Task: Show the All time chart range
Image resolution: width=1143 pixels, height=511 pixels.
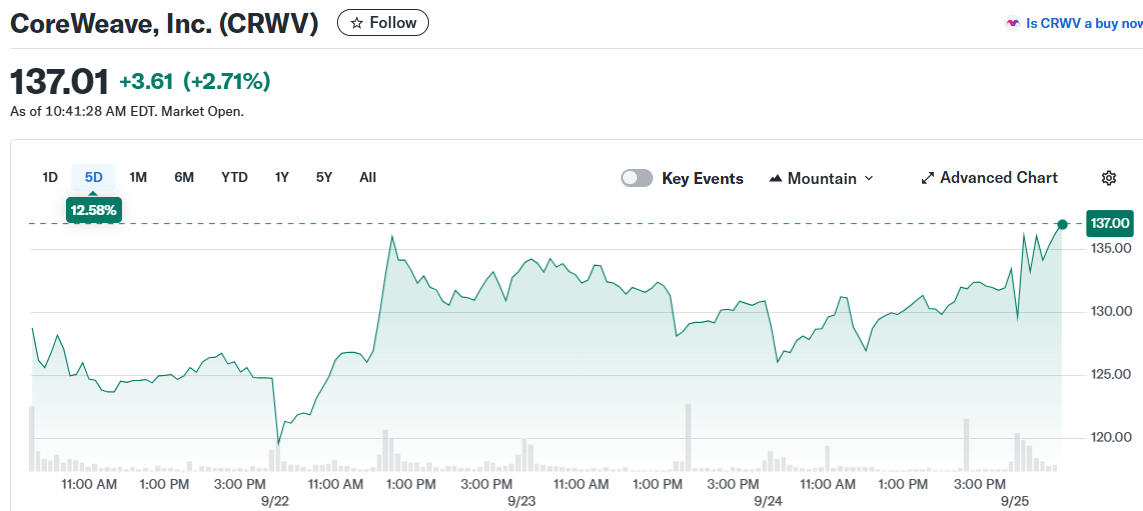Action: click(367, 177)
